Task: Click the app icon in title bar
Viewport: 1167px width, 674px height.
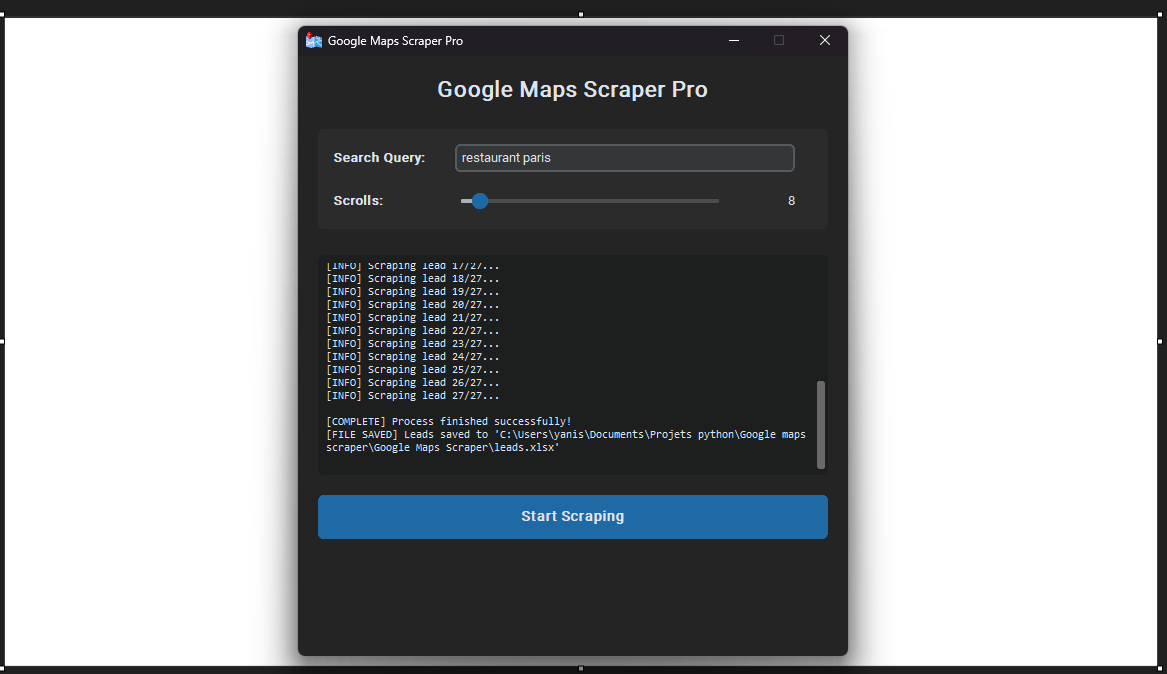Action: click(314, 40)
